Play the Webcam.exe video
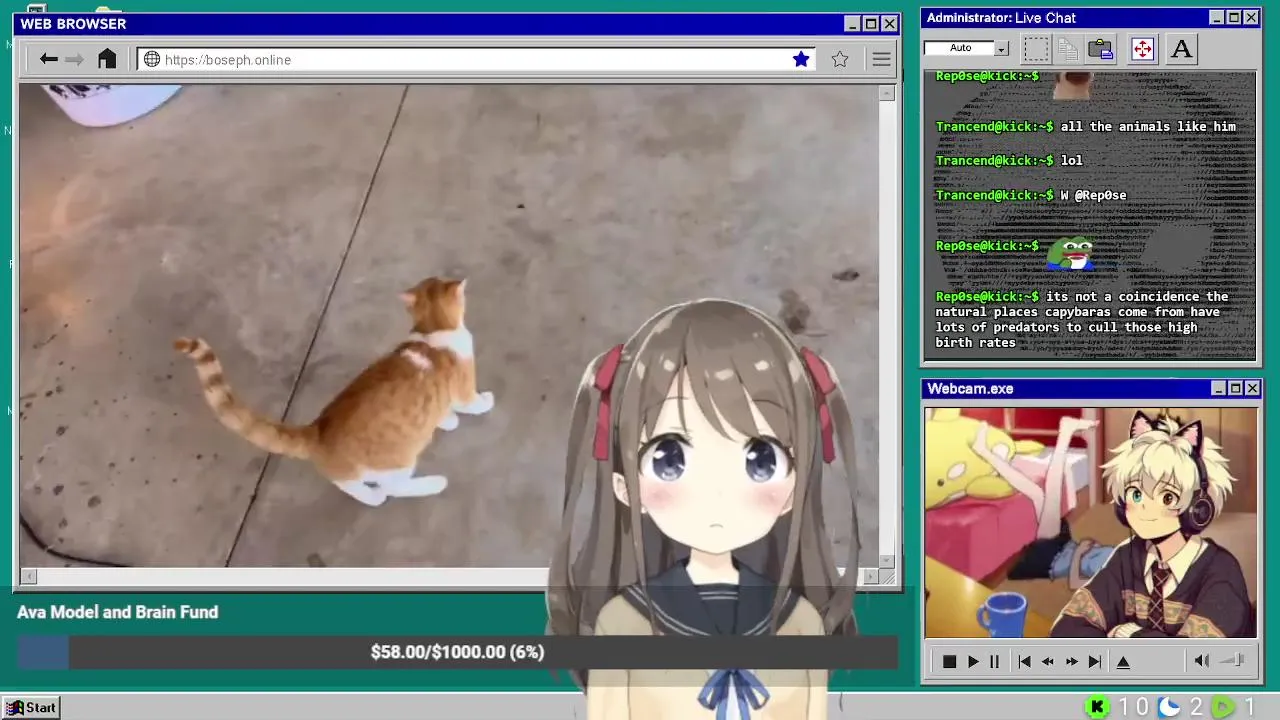 973,661
